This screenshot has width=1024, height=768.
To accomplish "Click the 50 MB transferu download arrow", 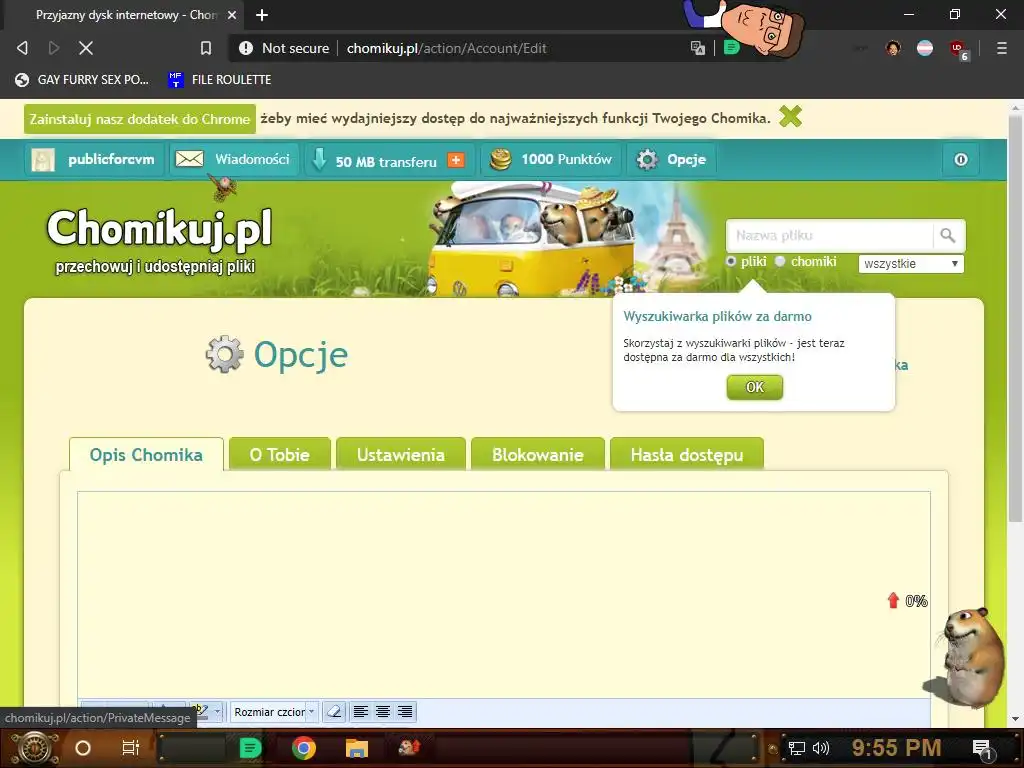I will pos(319,159).
